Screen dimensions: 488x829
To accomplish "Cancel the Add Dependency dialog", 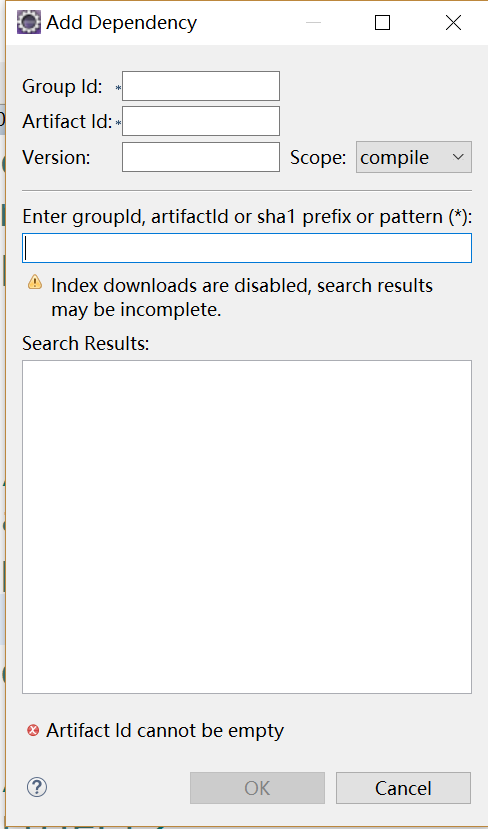I will coord(403,788).
